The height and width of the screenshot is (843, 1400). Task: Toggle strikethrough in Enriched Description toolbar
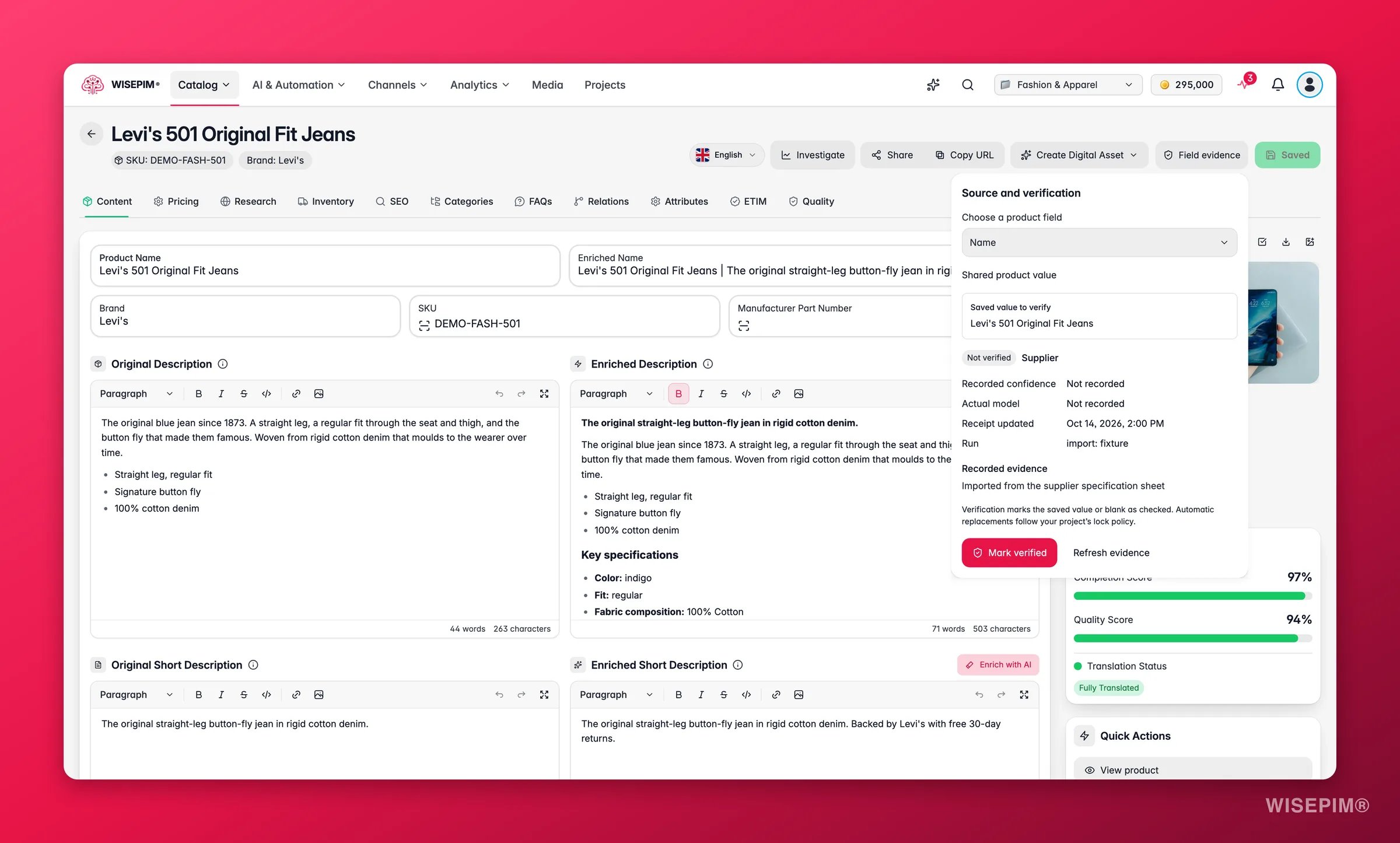point(724,394)
